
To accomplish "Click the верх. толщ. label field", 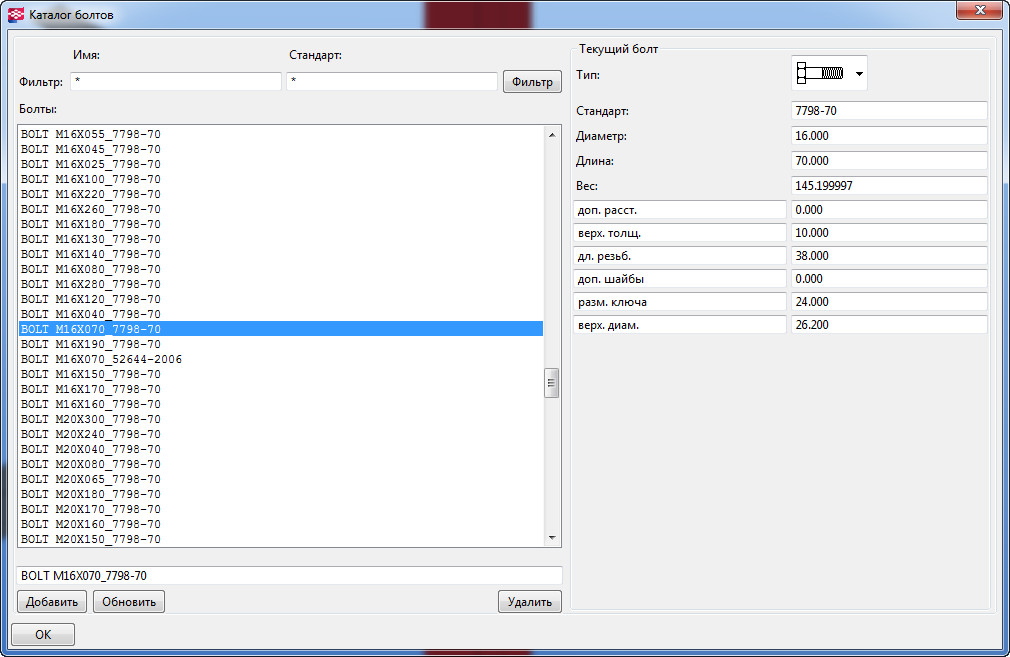I will [x=680, y=233].
